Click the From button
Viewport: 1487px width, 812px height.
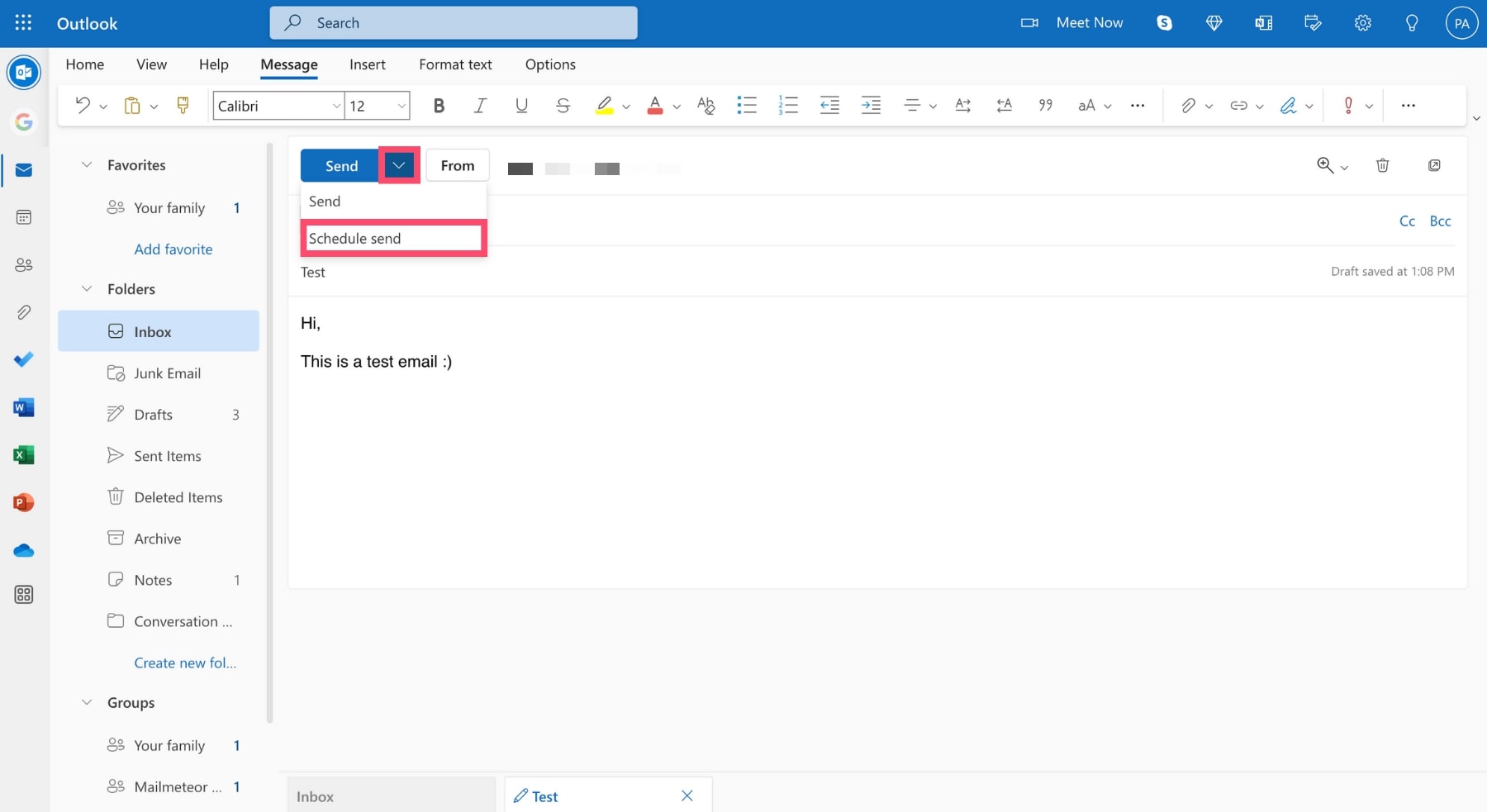click(x=458, y=165)
